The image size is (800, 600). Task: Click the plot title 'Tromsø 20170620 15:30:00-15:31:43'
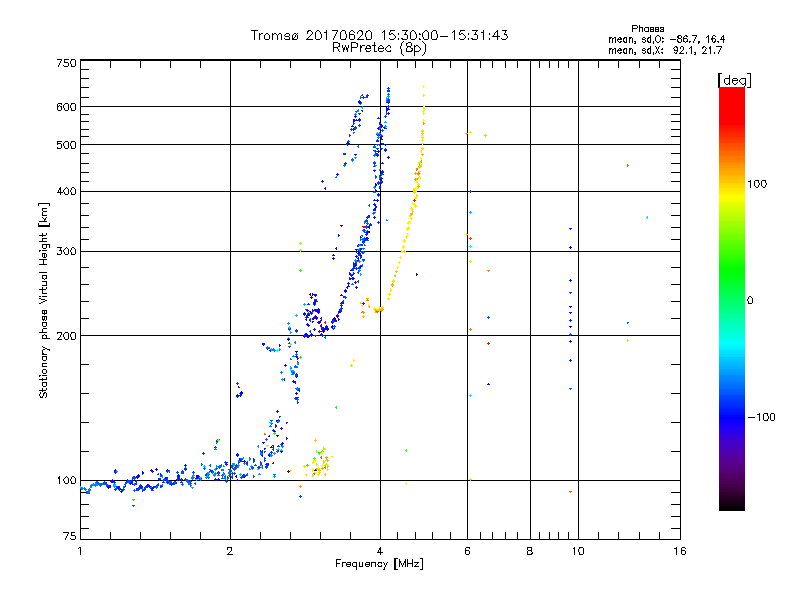click(x=379, y=35)
